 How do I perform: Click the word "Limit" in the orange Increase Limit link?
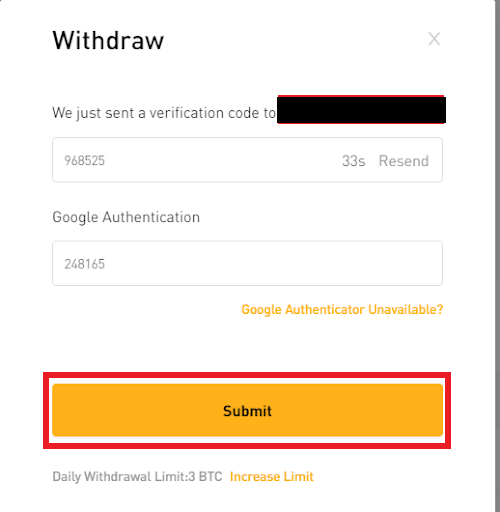(x=298, y=477)
